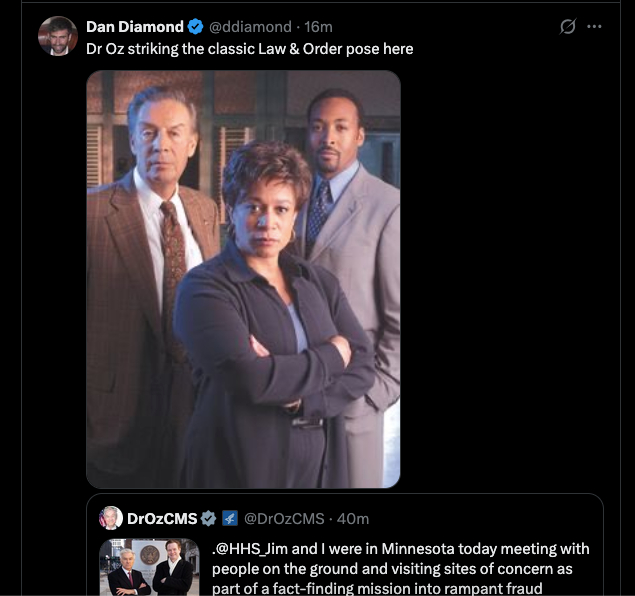Open the Law & Order cast photo
The width and height of the screenshot is (635, 596).
tap(243, 279)
